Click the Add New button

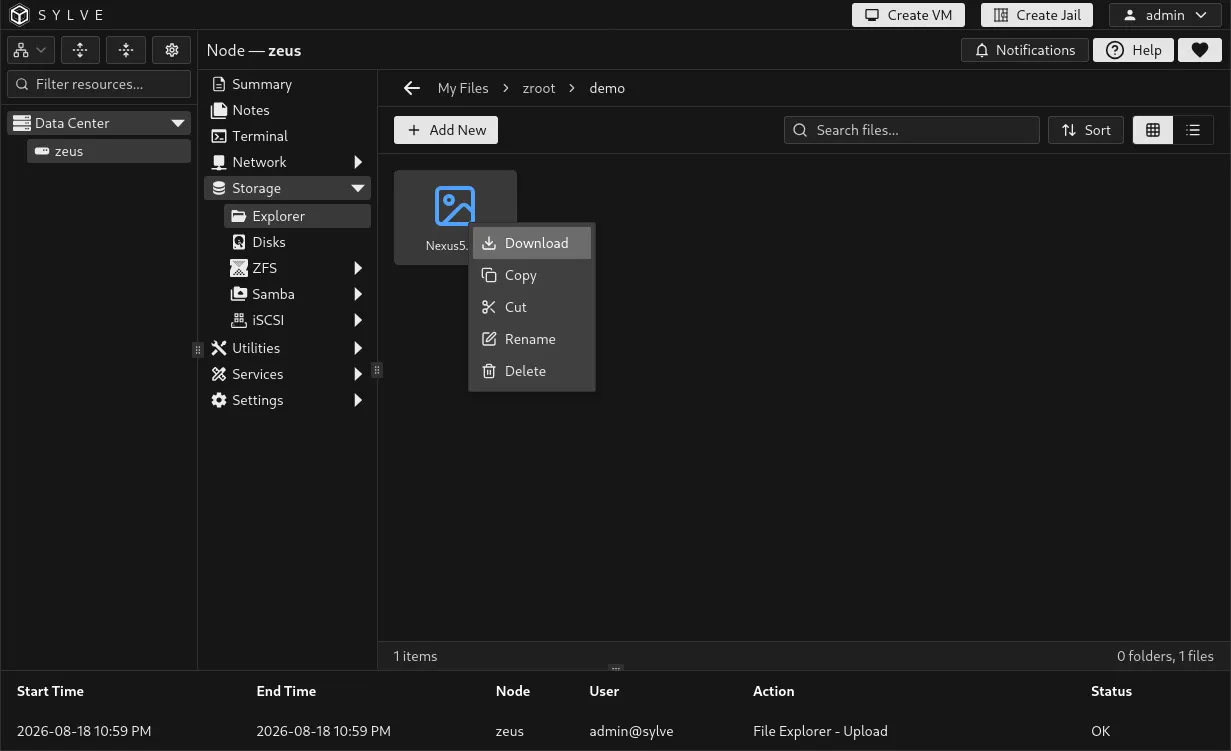(x=446, y=130)
